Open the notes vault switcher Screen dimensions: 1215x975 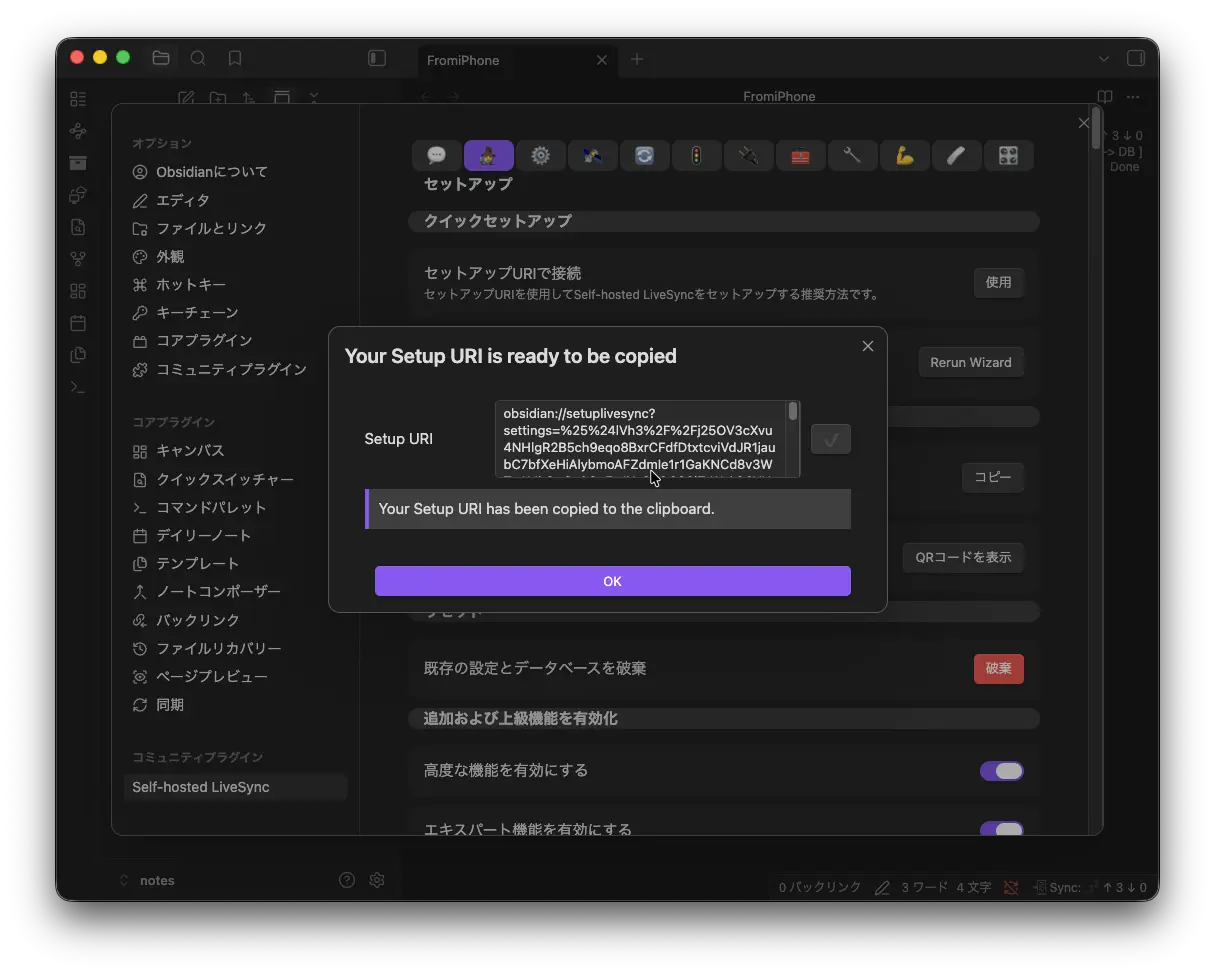click(147, 880)
